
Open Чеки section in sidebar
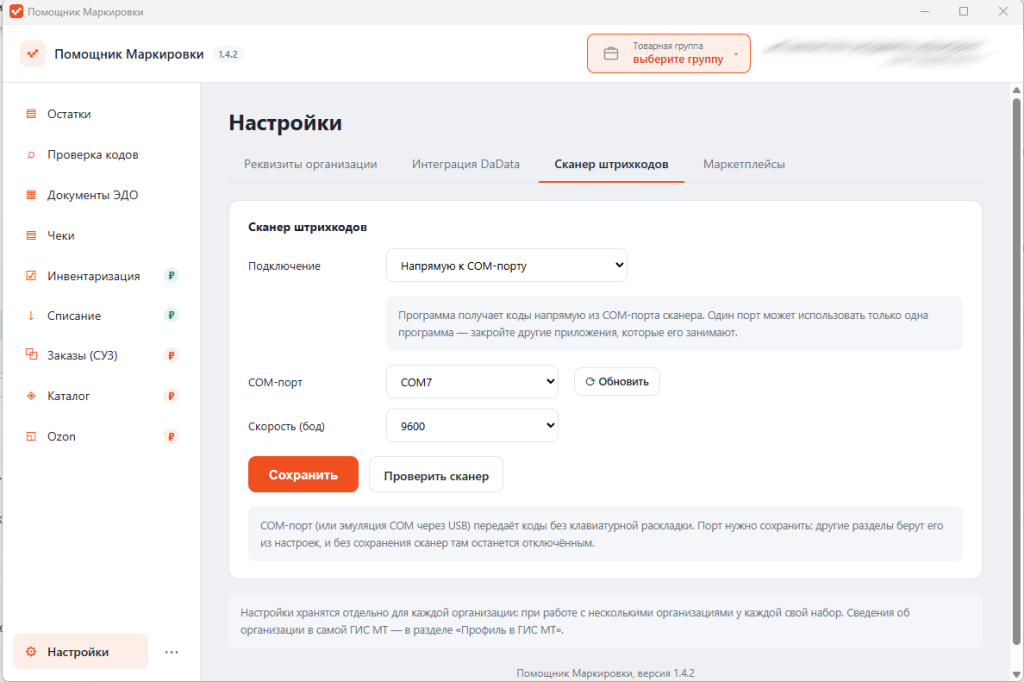click(x=100, y=235)
